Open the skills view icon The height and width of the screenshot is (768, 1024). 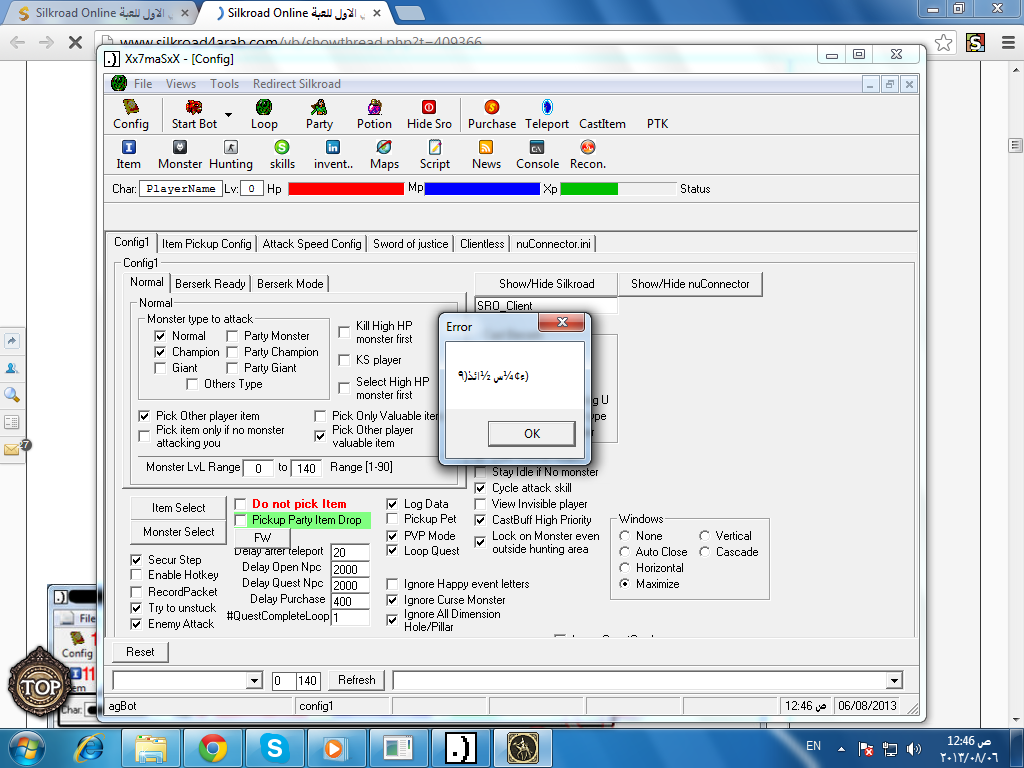(282, 155)
